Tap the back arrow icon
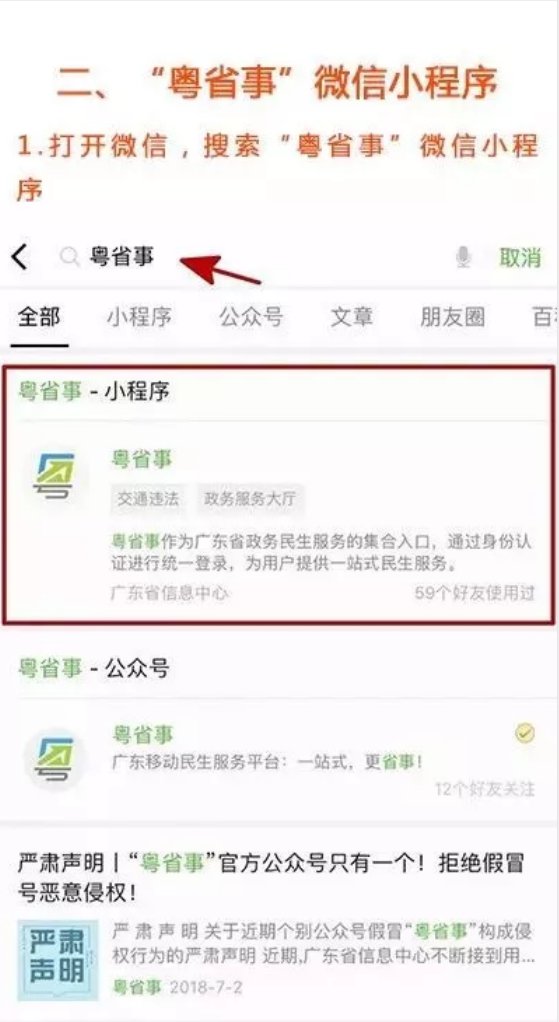 pos(20,257)
